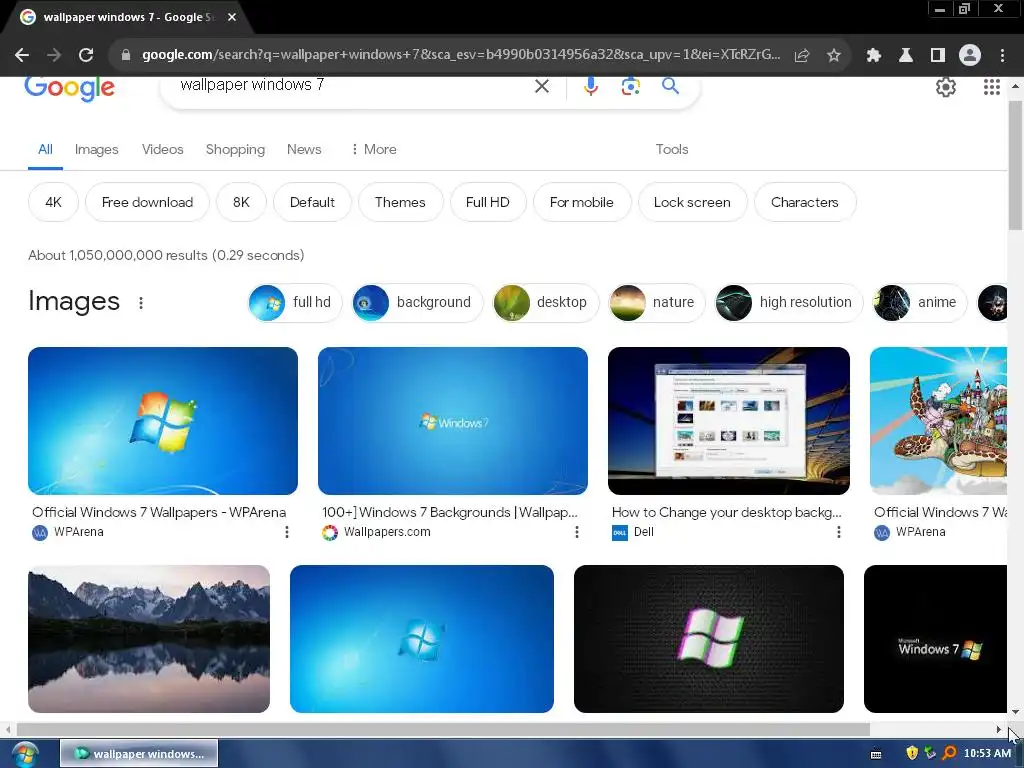
Task: Click the Chrome Labs flask icon
Action: click(906, 55)
